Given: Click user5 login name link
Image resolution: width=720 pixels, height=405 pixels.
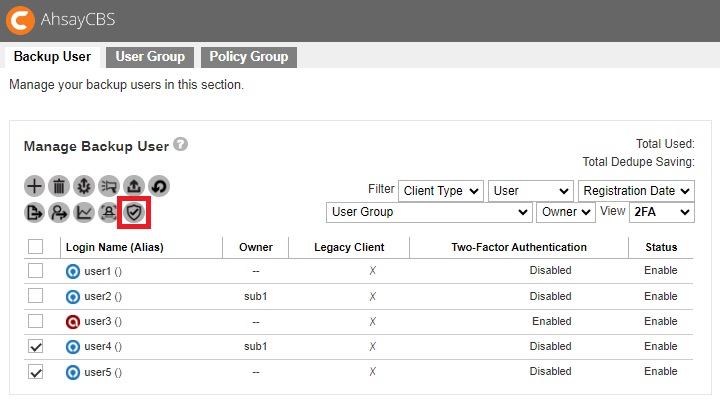Looking at the screenshot, I should coord(97,372).
